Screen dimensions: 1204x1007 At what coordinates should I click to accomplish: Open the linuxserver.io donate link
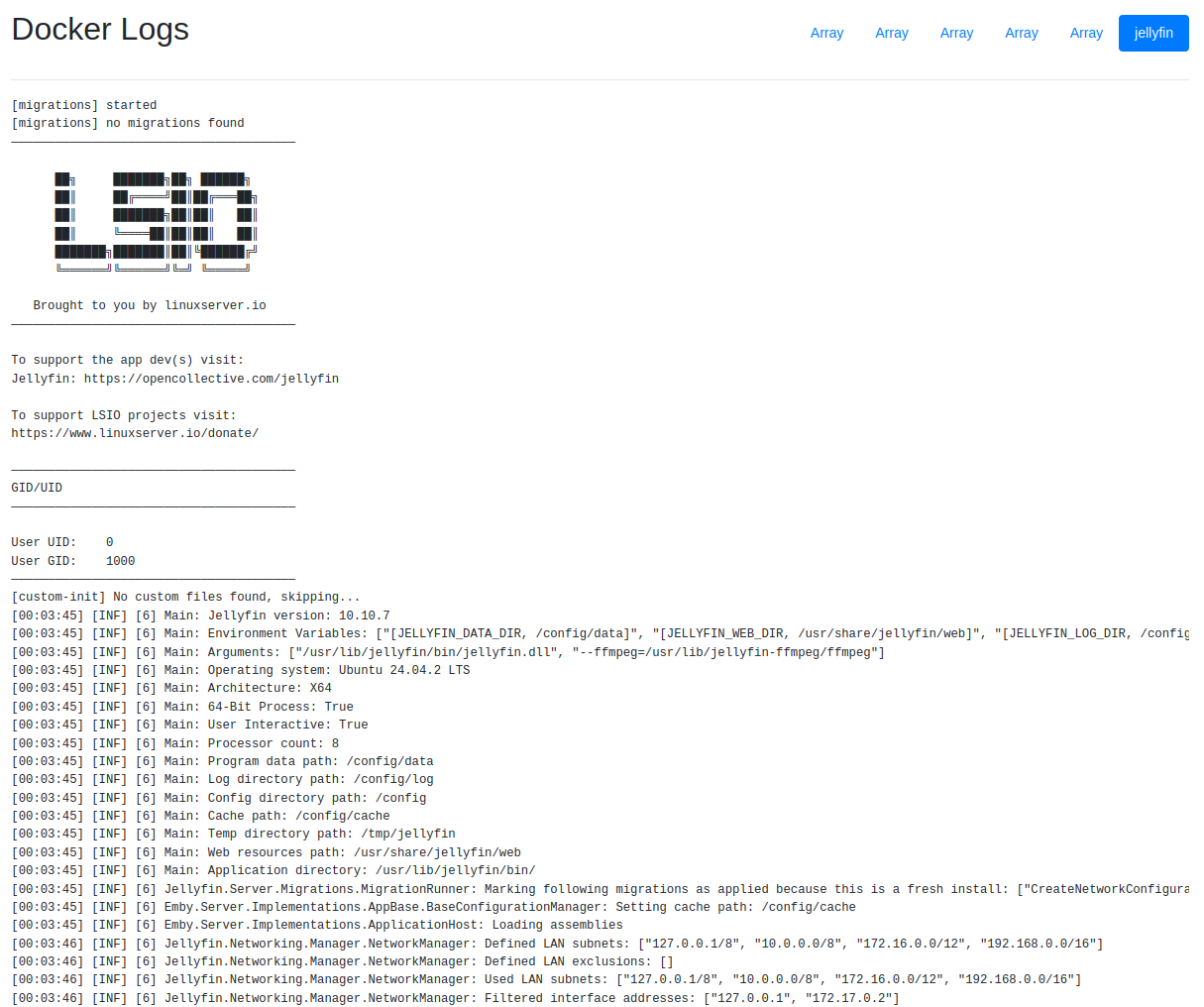[x=135, y=433]
